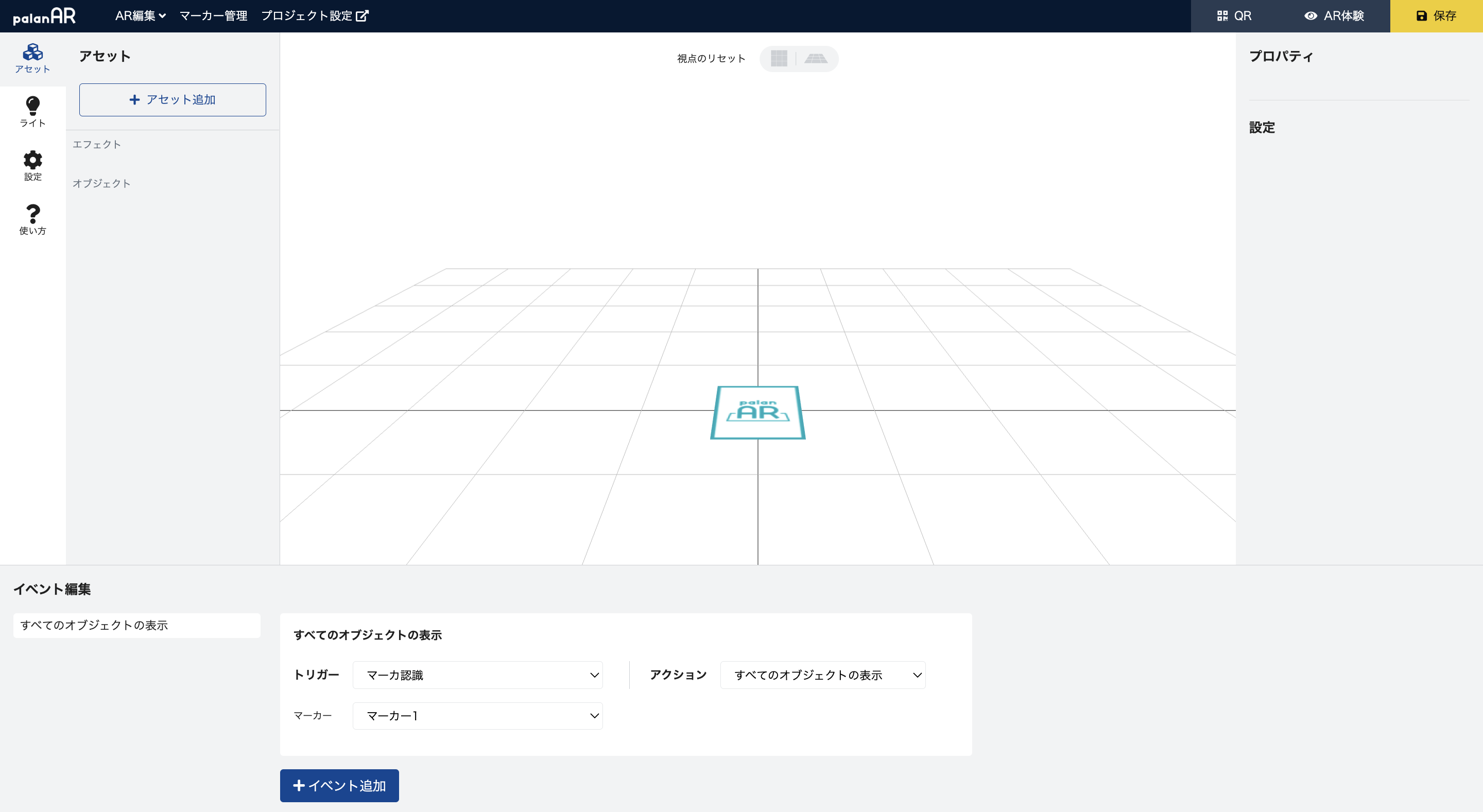Click the 設定 heading in properties panel

[x=1262, y=127]
